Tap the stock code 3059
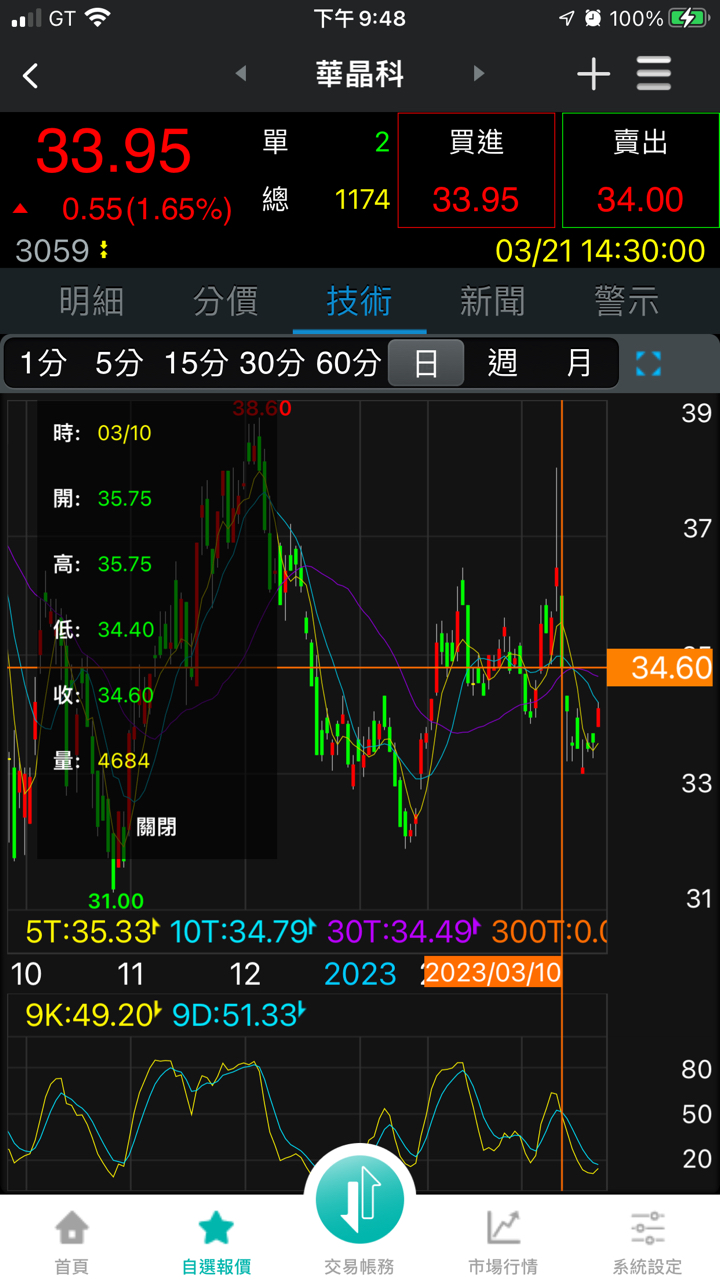Image resolution: width=720 pixels, height=1280 pixels. click(x=52, y=250)
